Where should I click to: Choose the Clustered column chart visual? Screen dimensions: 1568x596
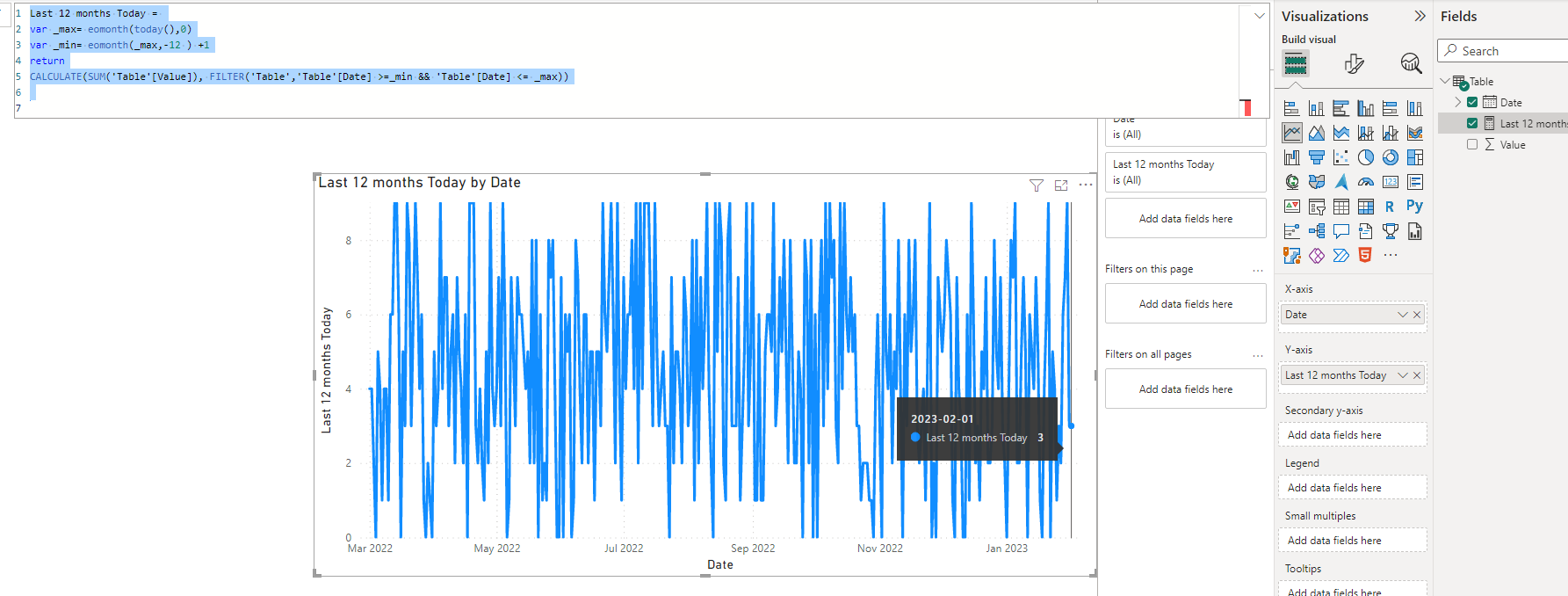click(1366, 109)
